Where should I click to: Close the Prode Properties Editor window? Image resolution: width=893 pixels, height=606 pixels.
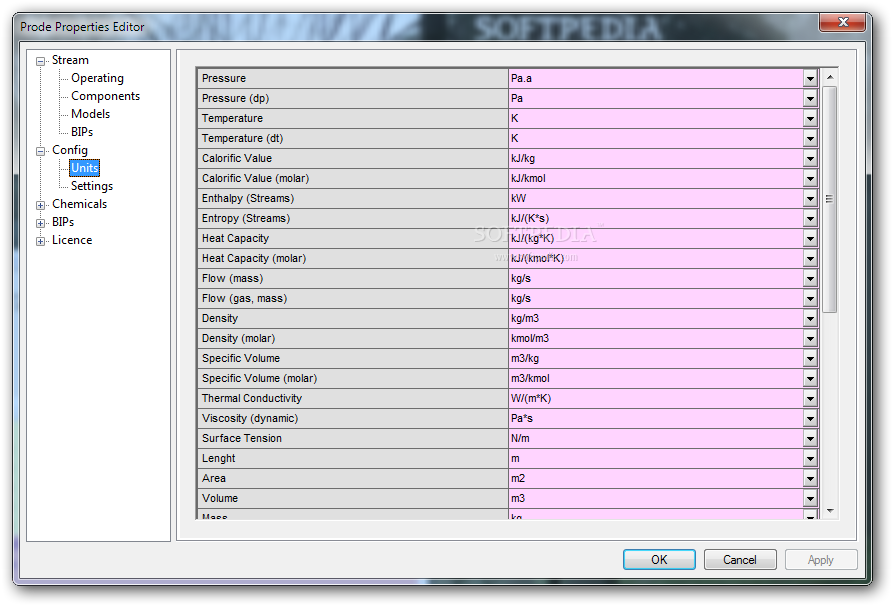click(x=843, y=22)
